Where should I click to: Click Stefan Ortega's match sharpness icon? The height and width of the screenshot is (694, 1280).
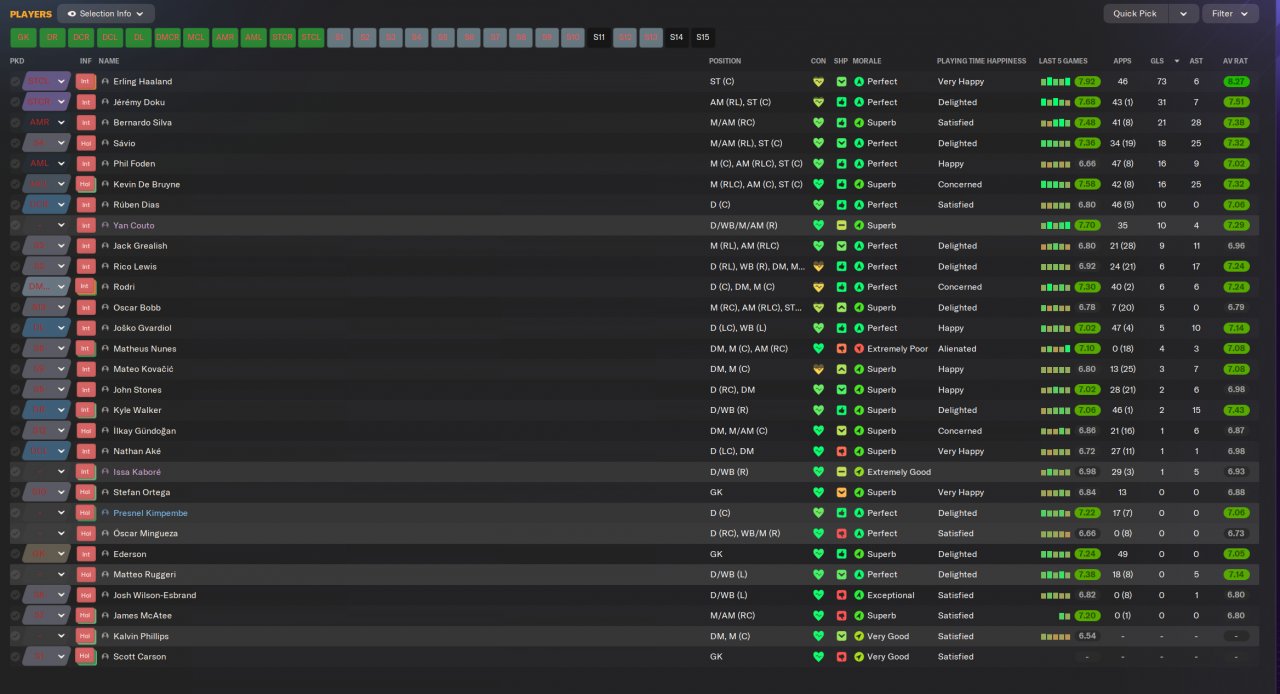click(841, 492)
